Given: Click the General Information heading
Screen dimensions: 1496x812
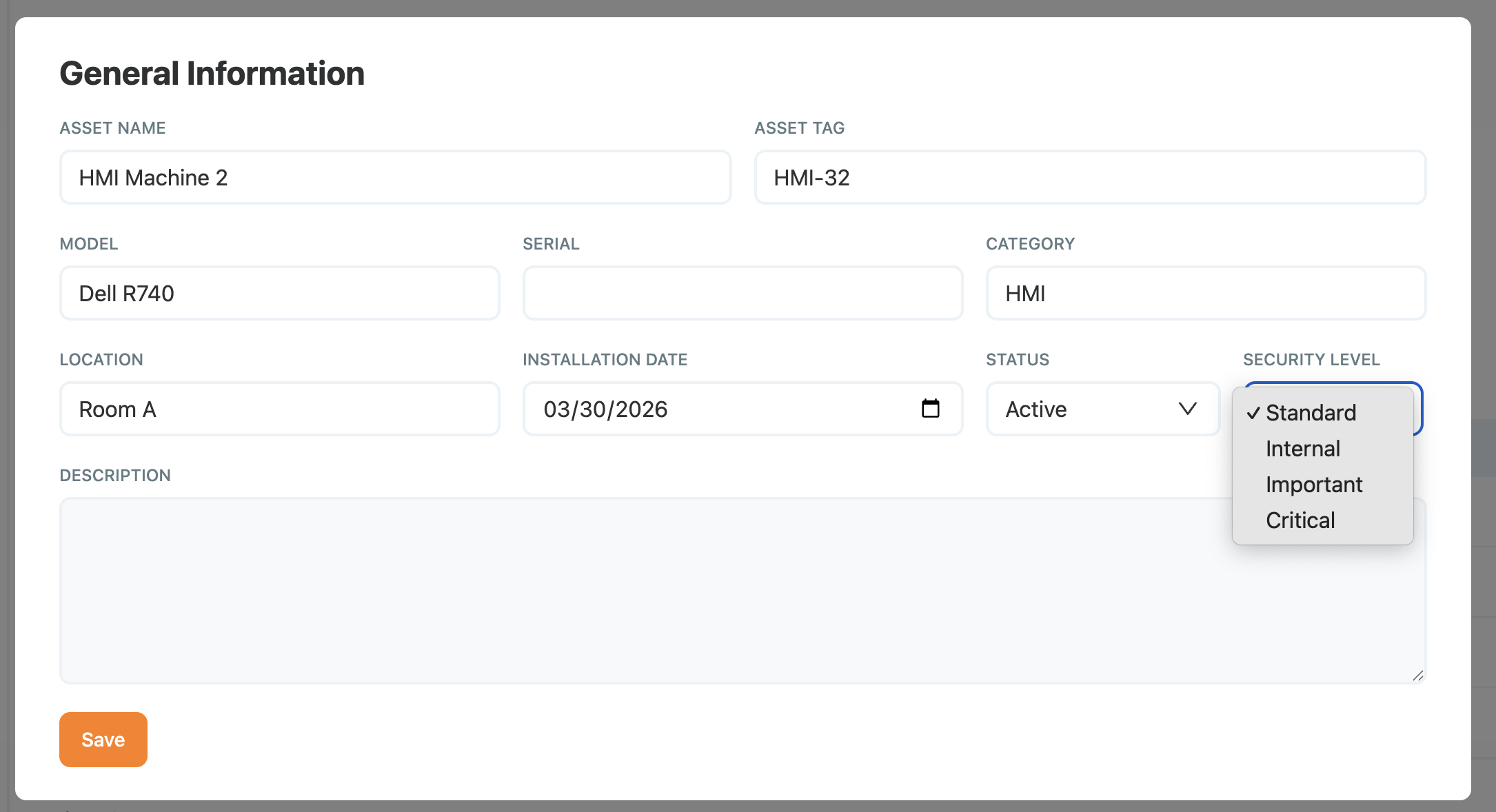Looking at the screenshot, I should pos(212,74).
